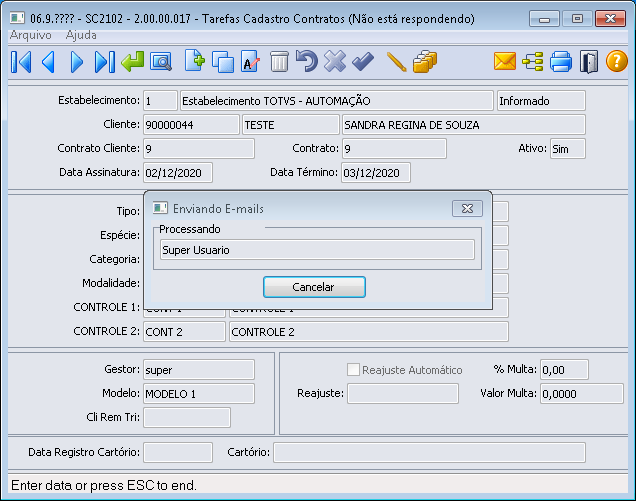Open help with question mark icon
The image size is (636, 501).
click(617, 61)
